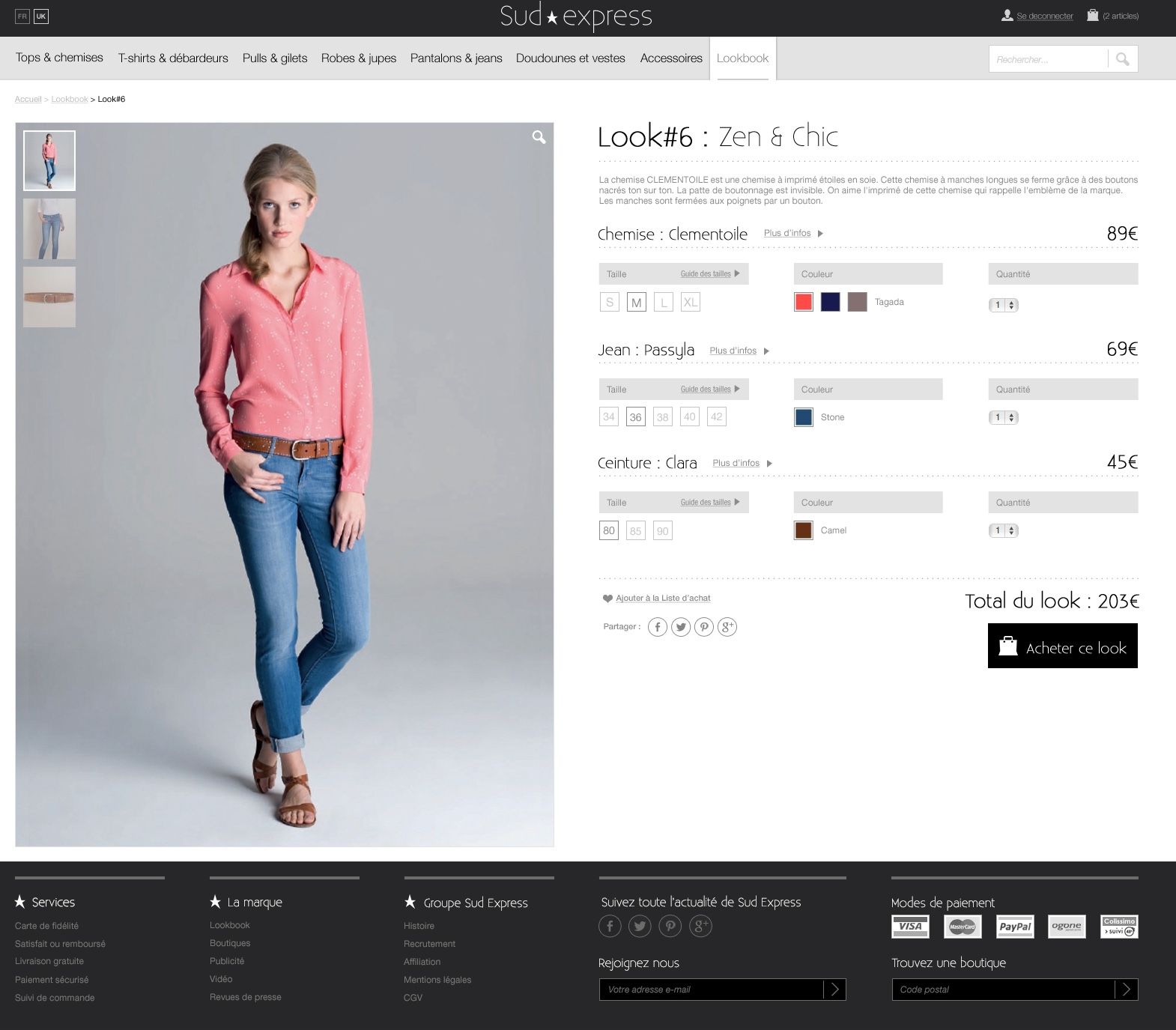Screen dimensions: 1176x1030
Task: Click the search magnifier icon in header
Action: click(x=1122, y=59)
